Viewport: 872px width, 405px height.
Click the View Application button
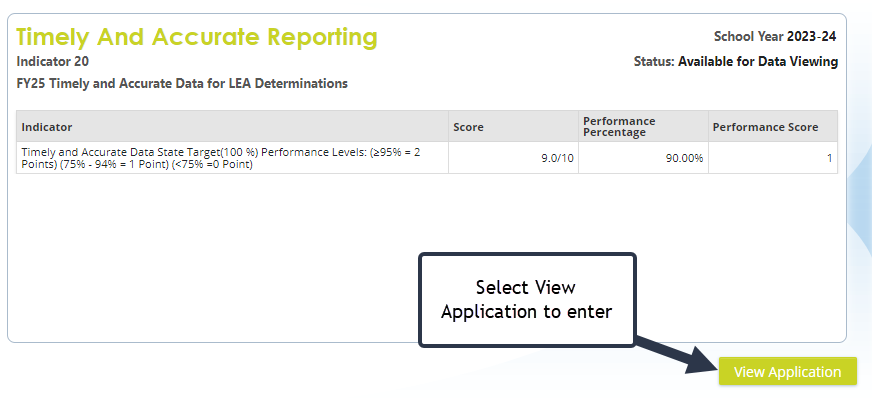coord(787,371)
